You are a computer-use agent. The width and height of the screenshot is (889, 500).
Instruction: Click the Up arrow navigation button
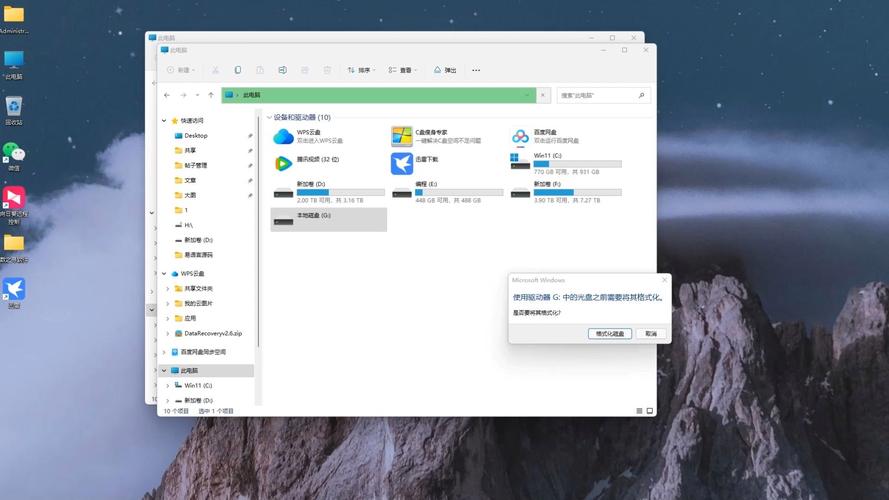pos(211,95)
